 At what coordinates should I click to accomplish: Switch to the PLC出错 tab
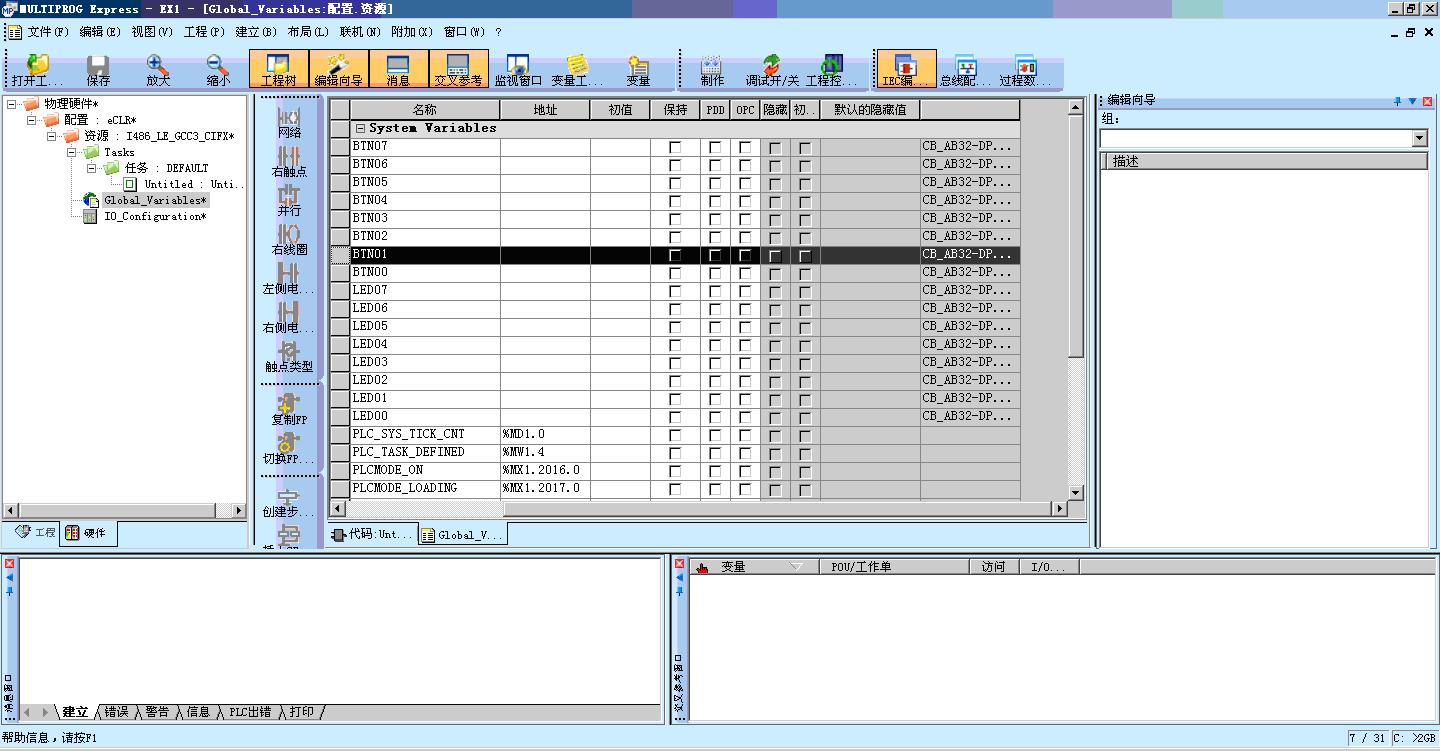(249, 712)
